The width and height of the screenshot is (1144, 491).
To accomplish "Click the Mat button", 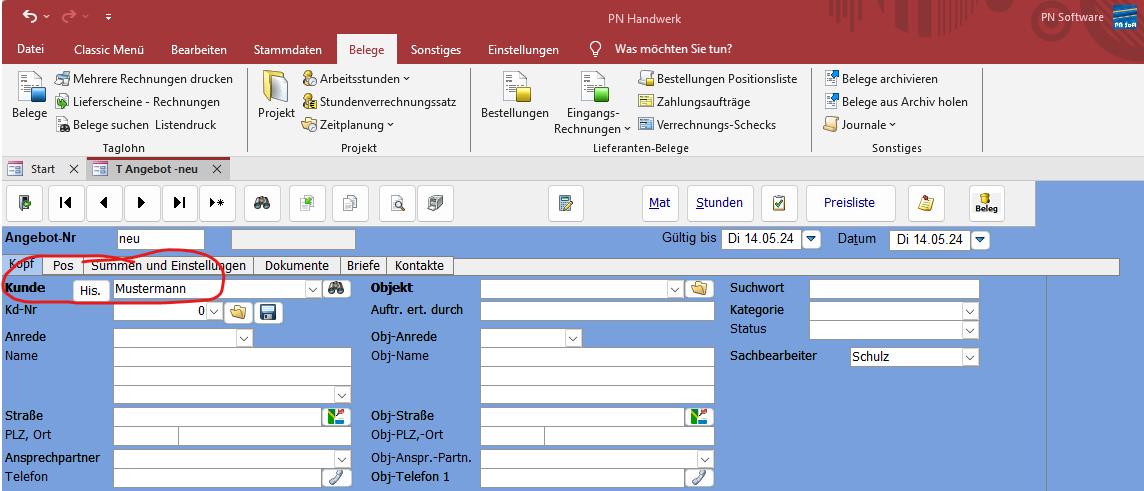I will 660,203.
